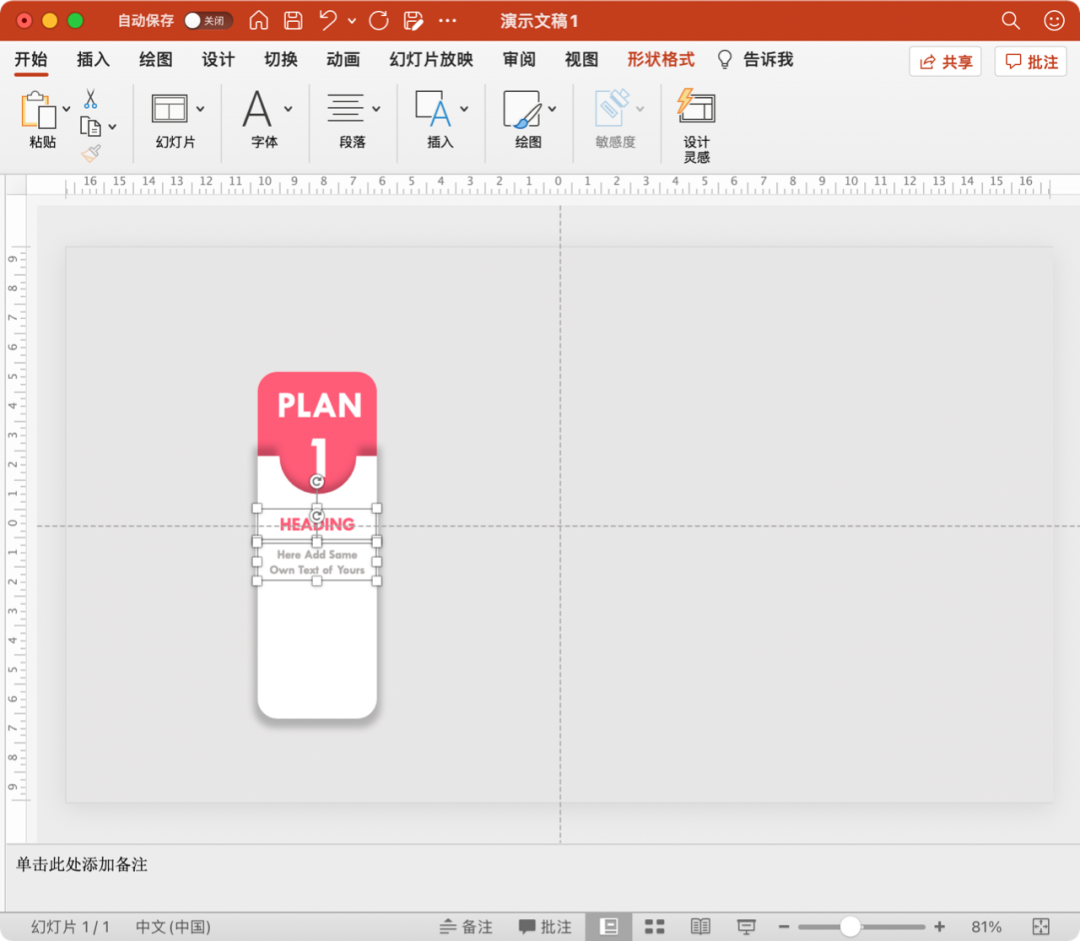This screenshot has height=941, width=1080.
Task: Open the 切换 ribbon tab
Action: (x=281, y=60)
